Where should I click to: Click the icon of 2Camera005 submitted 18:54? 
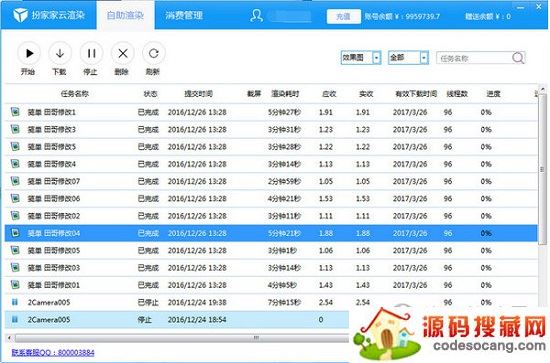(15, 319)
